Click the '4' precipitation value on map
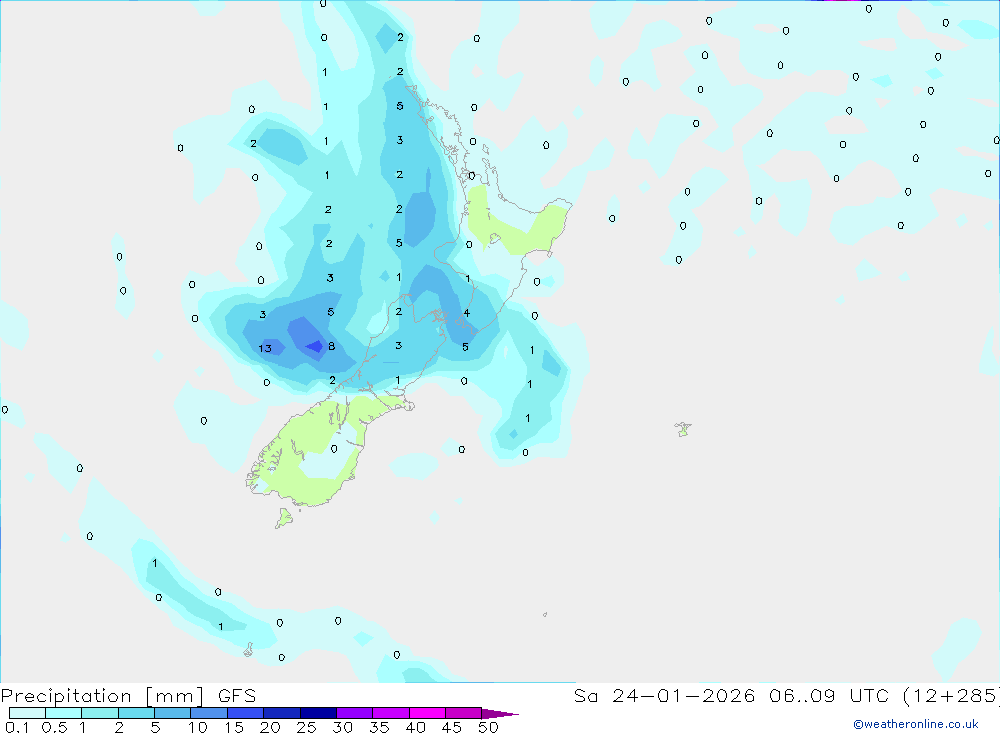Image resolution: width=1000 pixels, height=733 pixels. (x=467, y=313)
